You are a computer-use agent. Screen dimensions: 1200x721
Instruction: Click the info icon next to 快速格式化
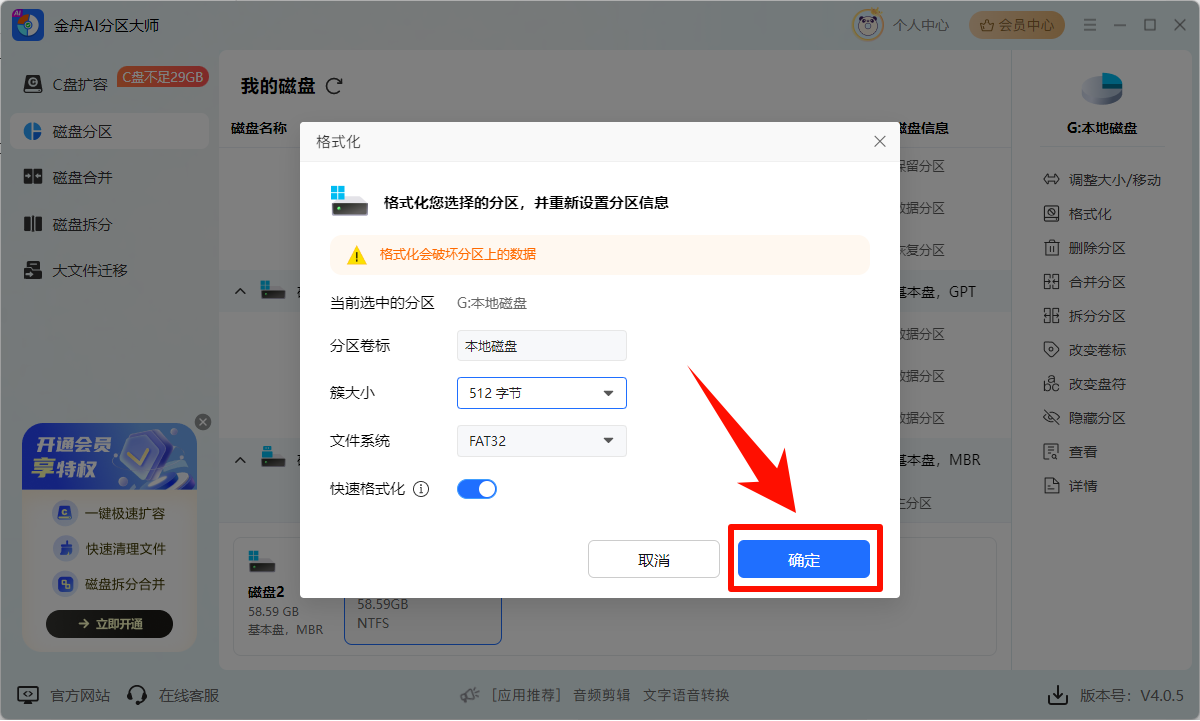click(x=421, y=489)
